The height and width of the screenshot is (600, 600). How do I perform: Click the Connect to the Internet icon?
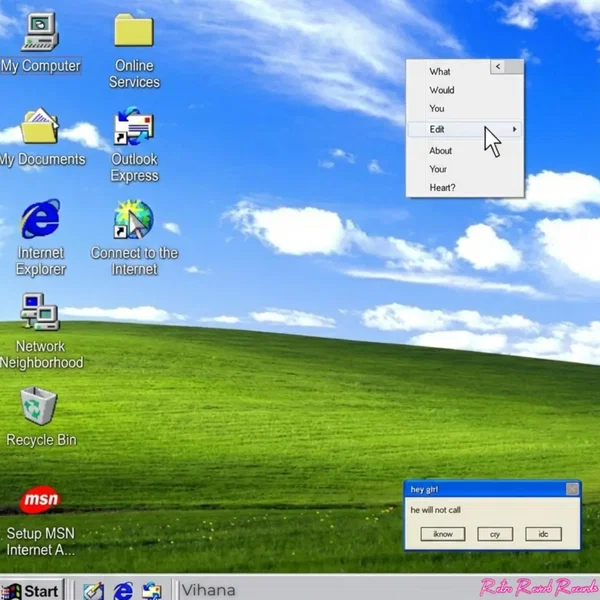pos(133,221)
